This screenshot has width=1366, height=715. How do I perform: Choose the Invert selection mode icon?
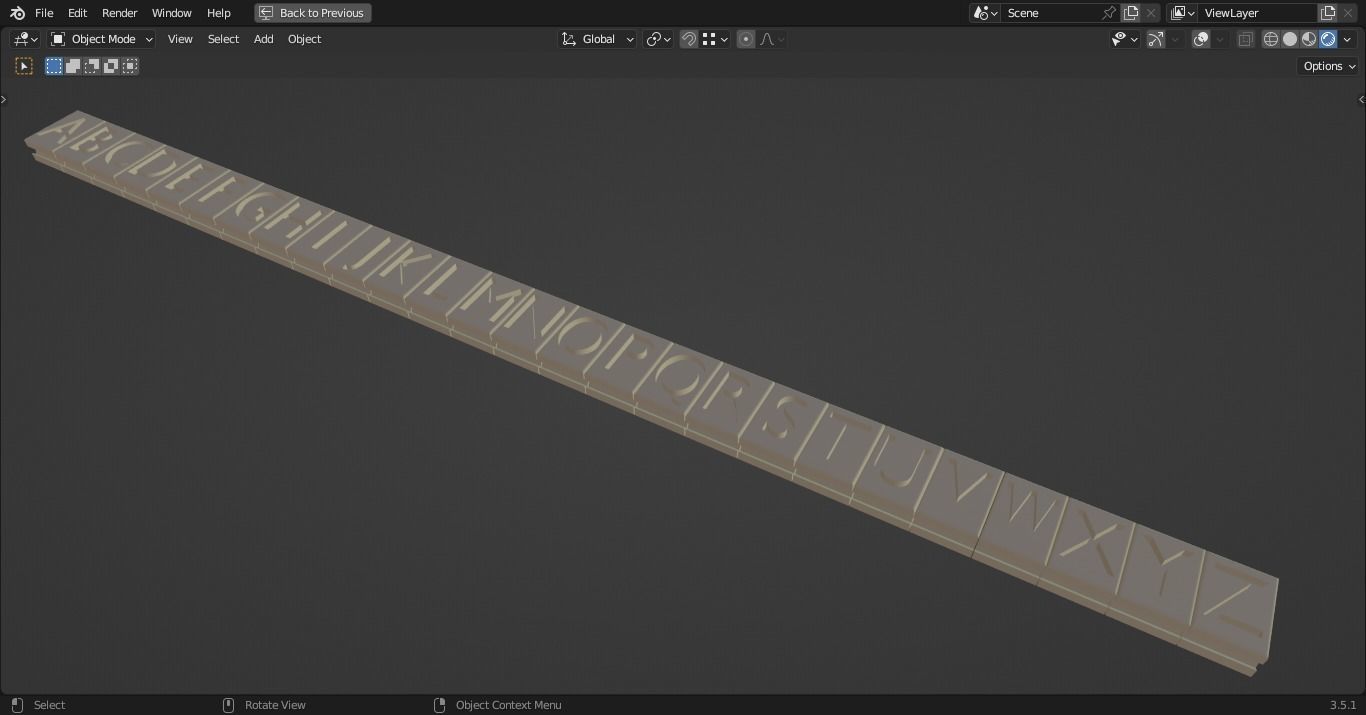point(111,66)
